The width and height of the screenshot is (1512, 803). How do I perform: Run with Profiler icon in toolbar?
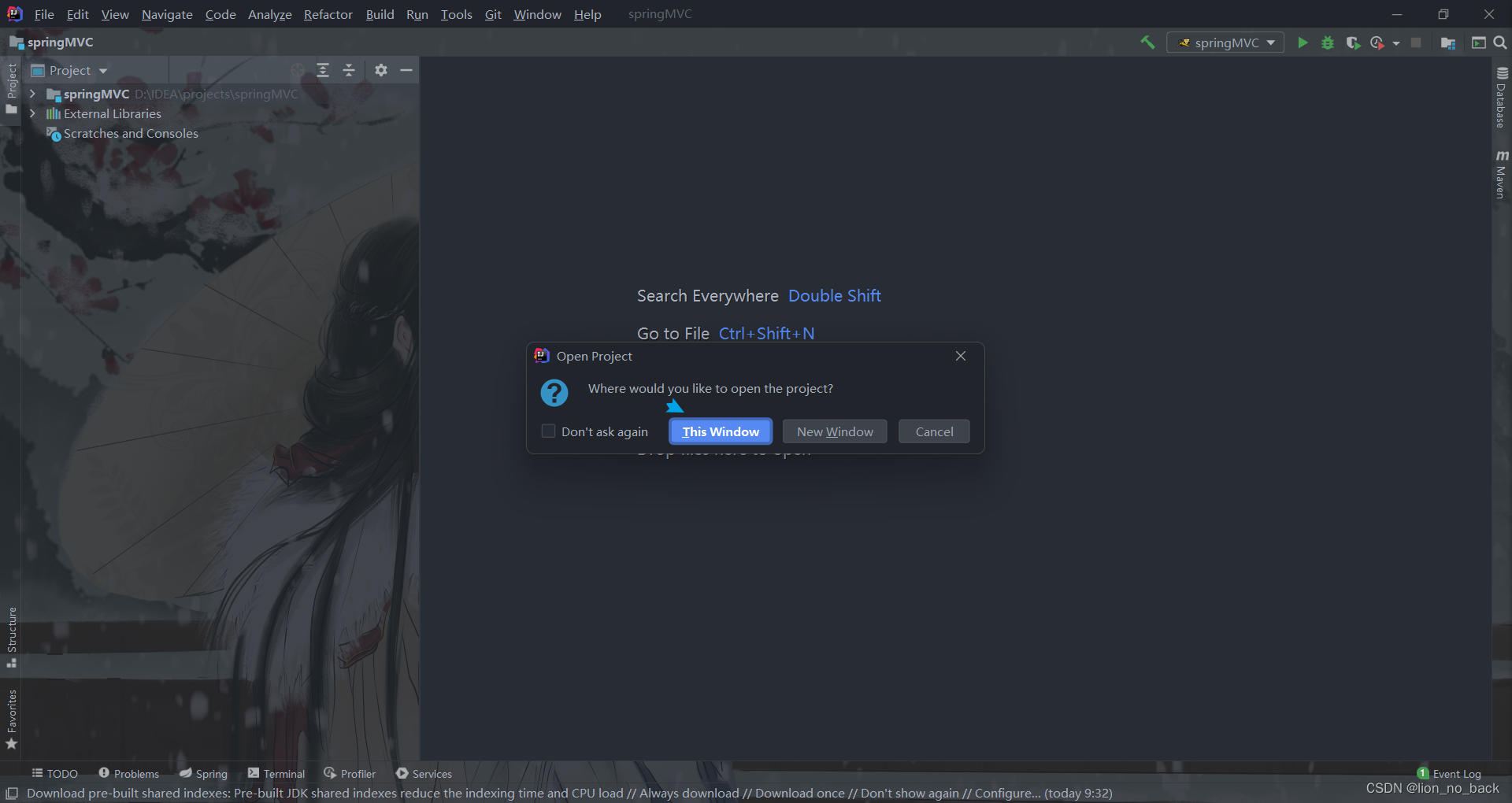coord(1377,43)
